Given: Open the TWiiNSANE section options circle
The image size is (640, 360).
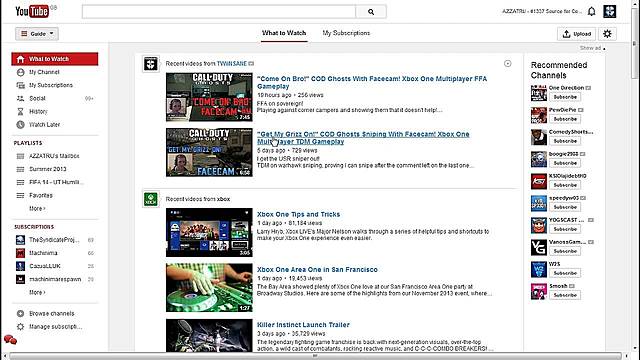Looking at the screenshot, I should [x=507, y=63].
